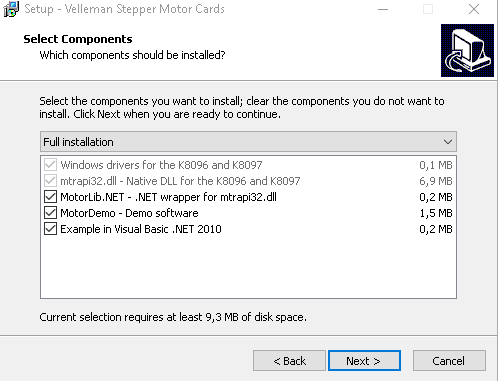
Task: Click the computer install wizard image
Action: 467,50
